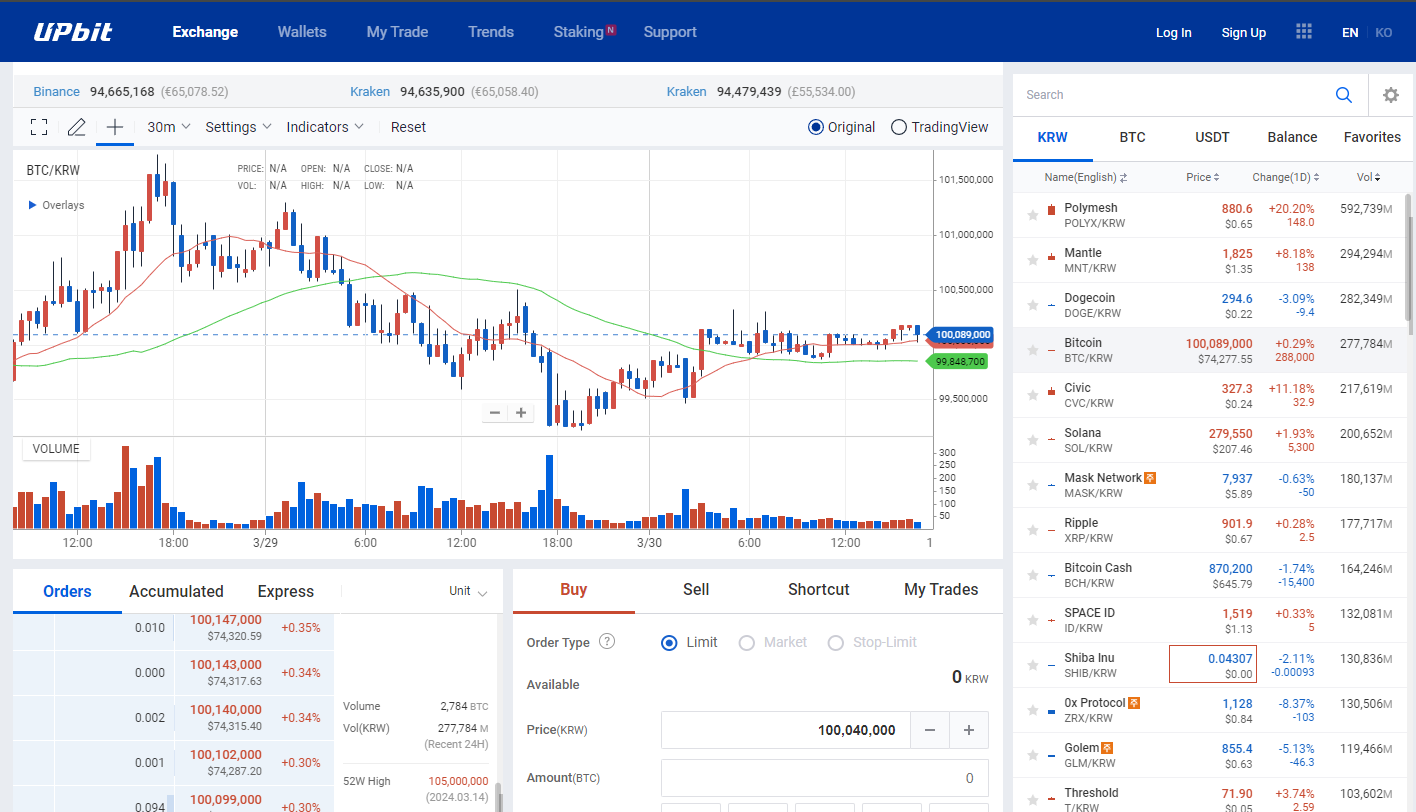Select the drawing pencil tool above the chart
This screenshot has height=812, width=1416.
pos(76,127)
